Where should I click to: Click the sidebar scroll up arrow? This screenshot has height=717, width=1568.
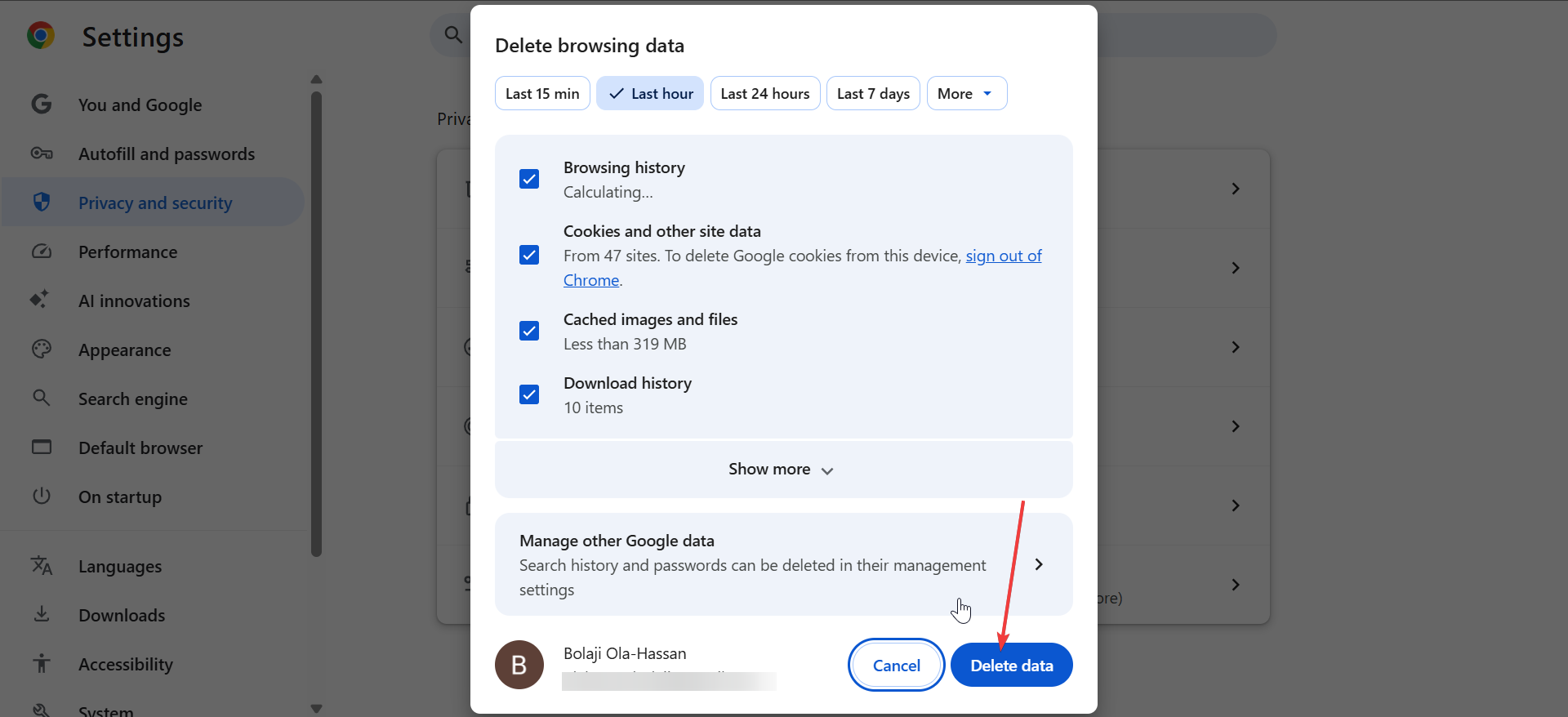[x=316, y=79]
